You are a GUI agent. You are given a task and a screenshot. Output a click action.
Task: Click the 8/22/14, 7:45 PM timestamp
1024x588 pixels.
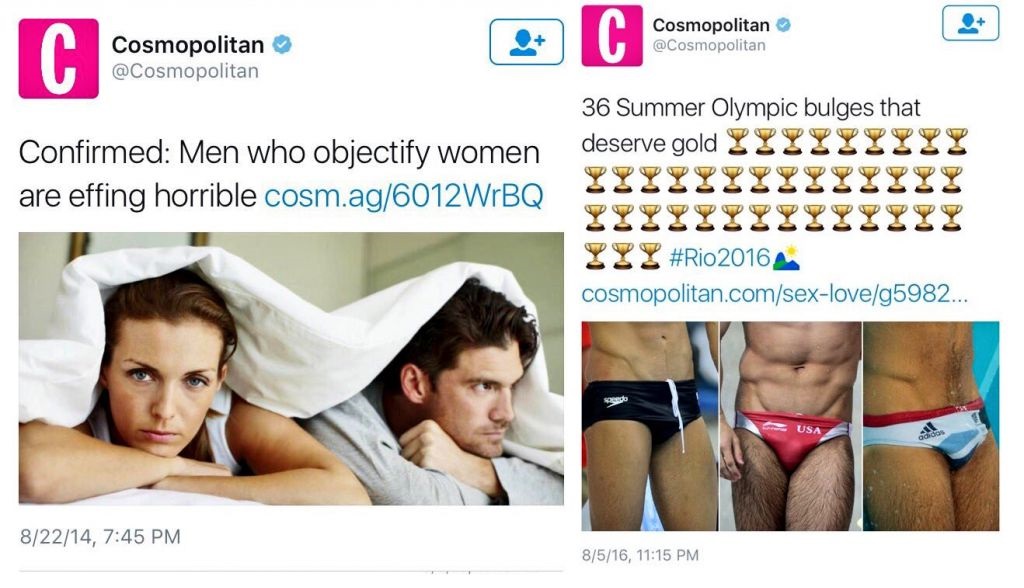tap(100, 536)
